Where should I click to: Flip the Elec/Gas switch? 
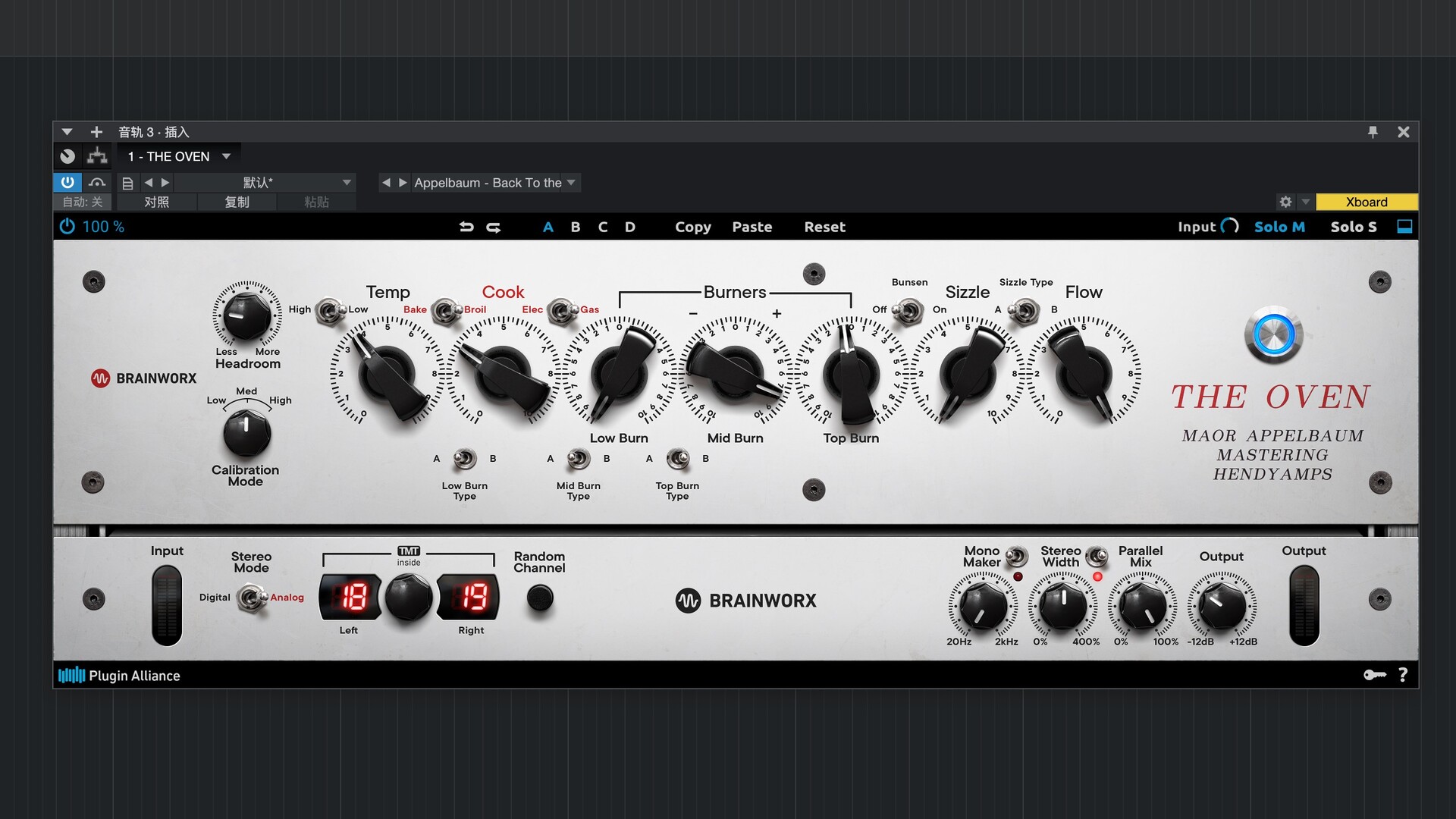tap(562, 310)
